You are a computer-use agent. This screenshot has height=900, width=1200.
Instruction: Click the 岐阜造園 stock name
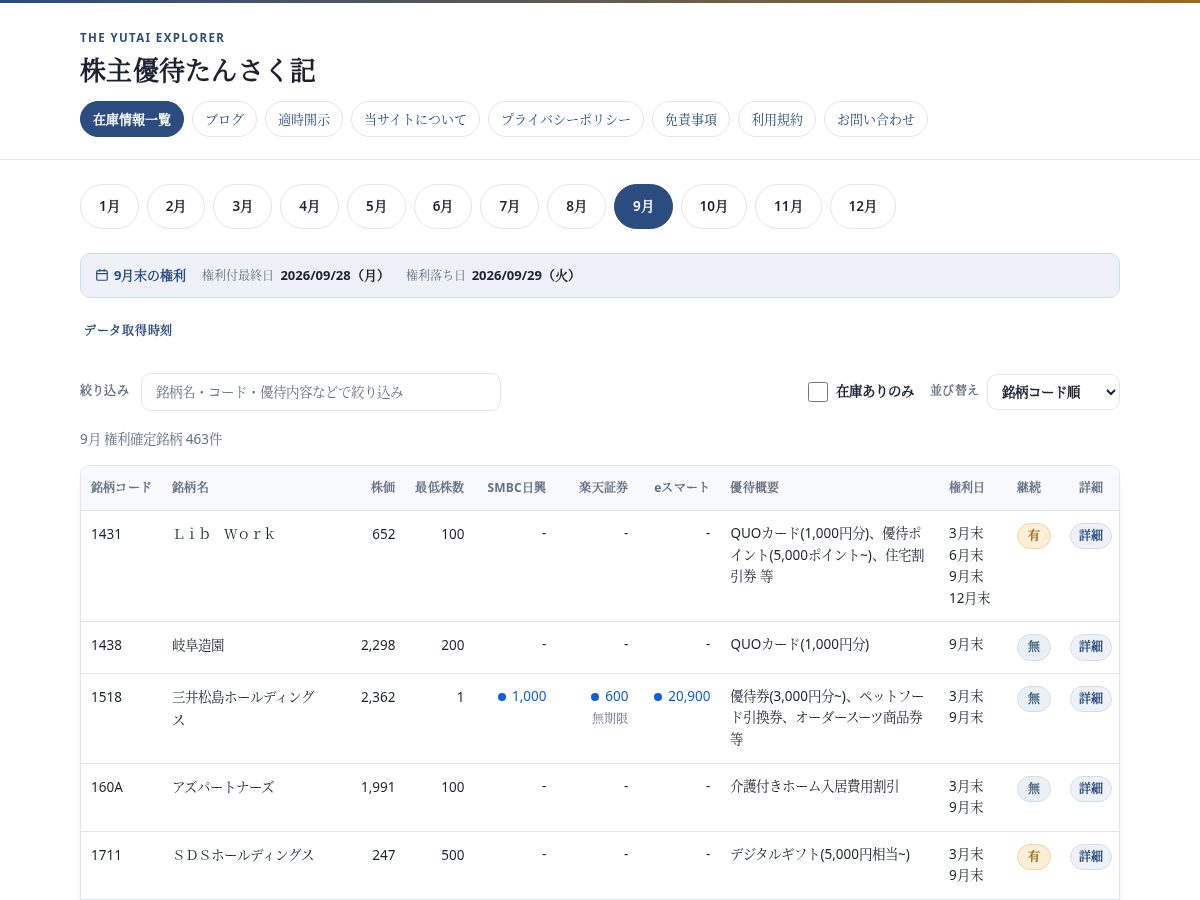[198, 645]
